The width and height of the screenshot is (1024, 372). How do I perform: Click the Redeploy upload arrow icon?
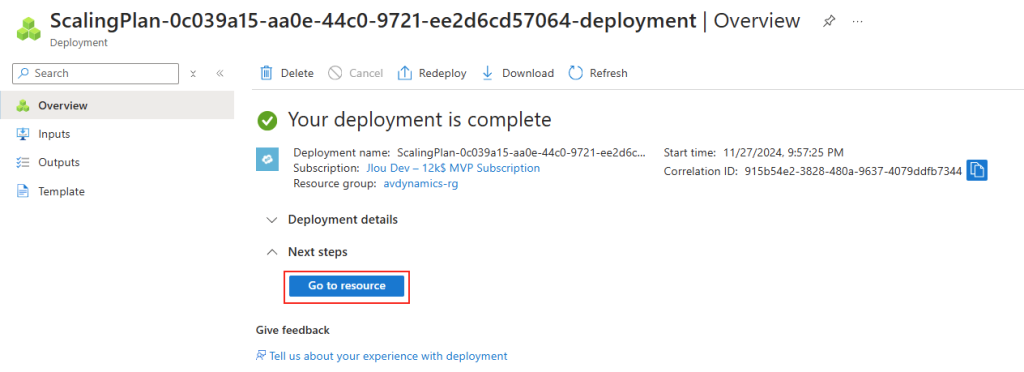pyautogui.click(x=405, y=73)
